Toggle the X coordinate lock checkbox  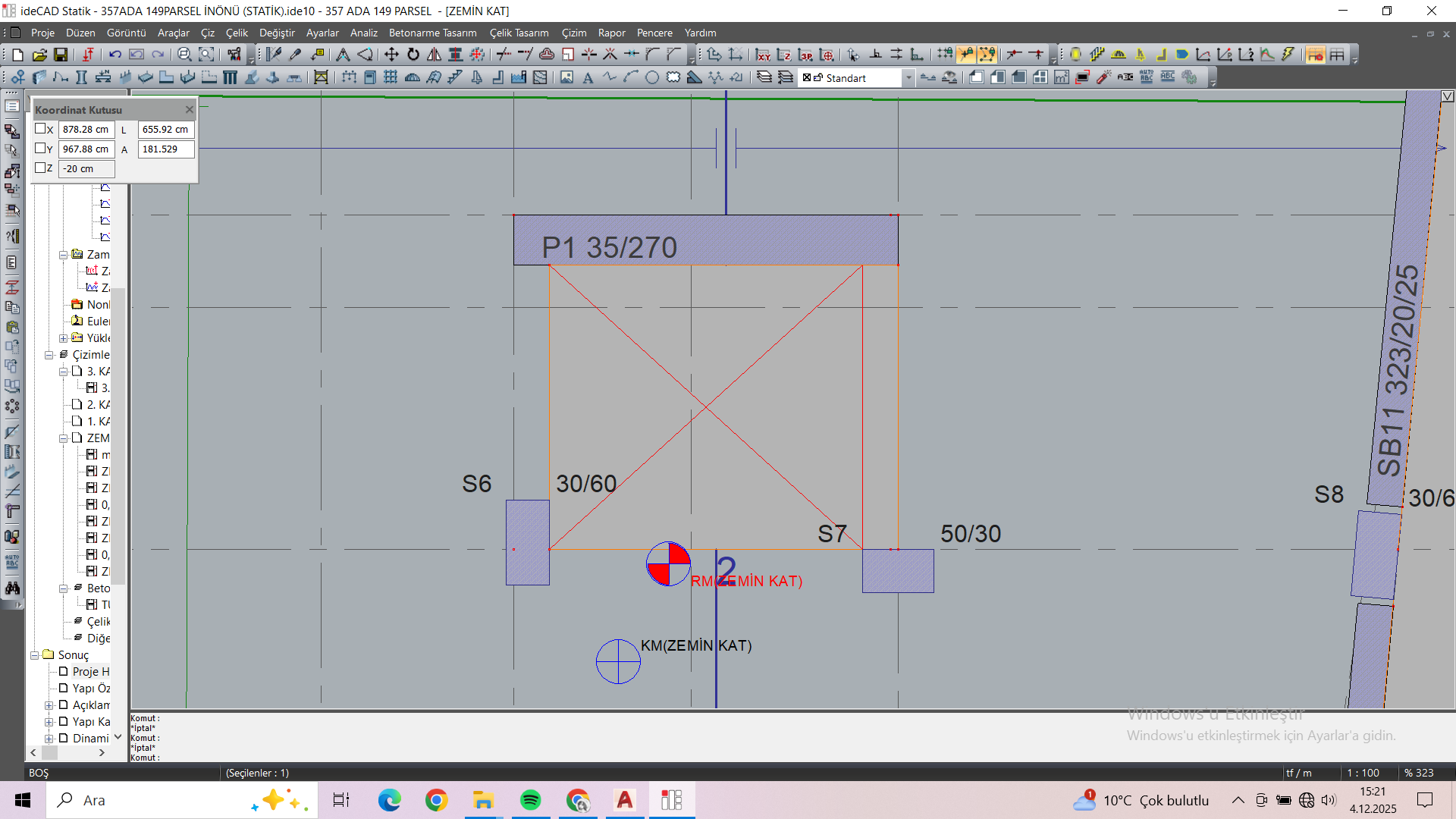tap(40, 129)
